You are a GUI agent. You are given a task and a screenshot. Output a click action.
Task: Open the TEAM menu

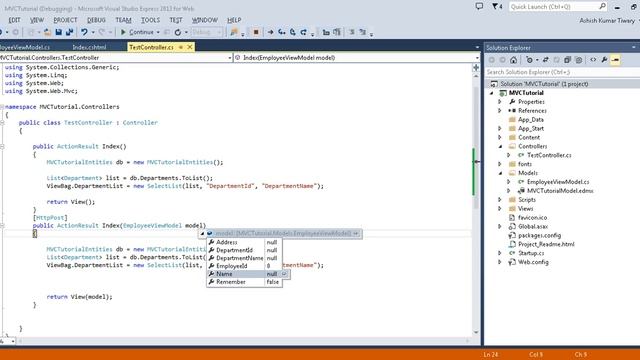click(x=123, y=20)
